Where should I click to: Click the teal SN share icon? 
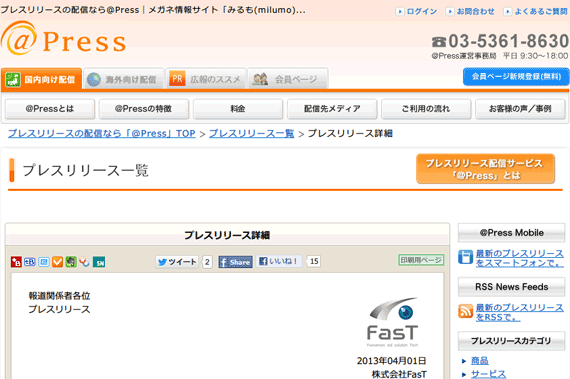point(99,262)
